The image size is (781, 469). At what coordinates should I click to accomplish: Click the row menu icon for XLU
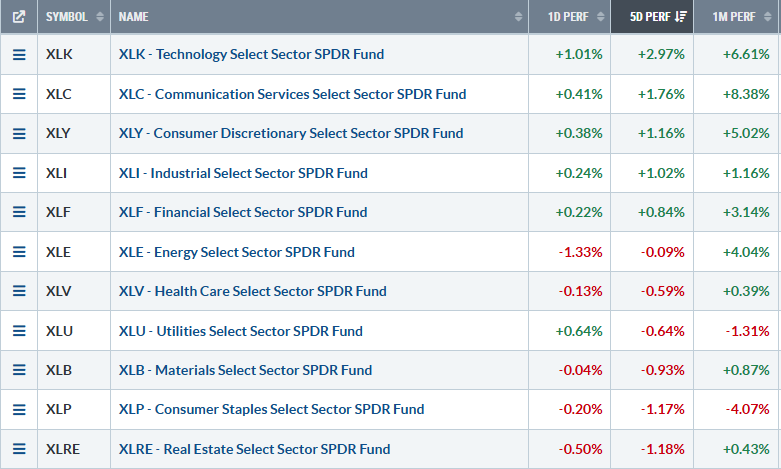(18, 331)
